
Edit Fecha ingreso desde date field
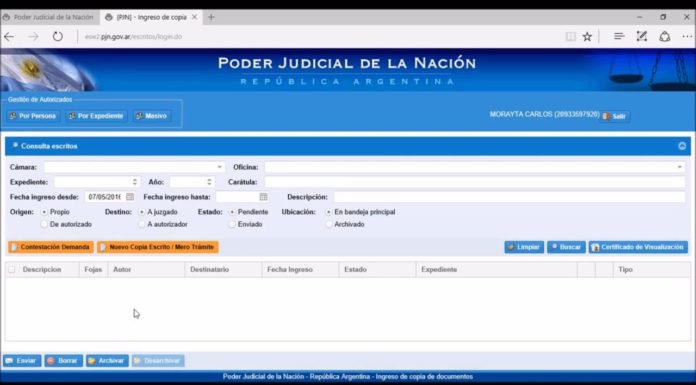point(105,197)
